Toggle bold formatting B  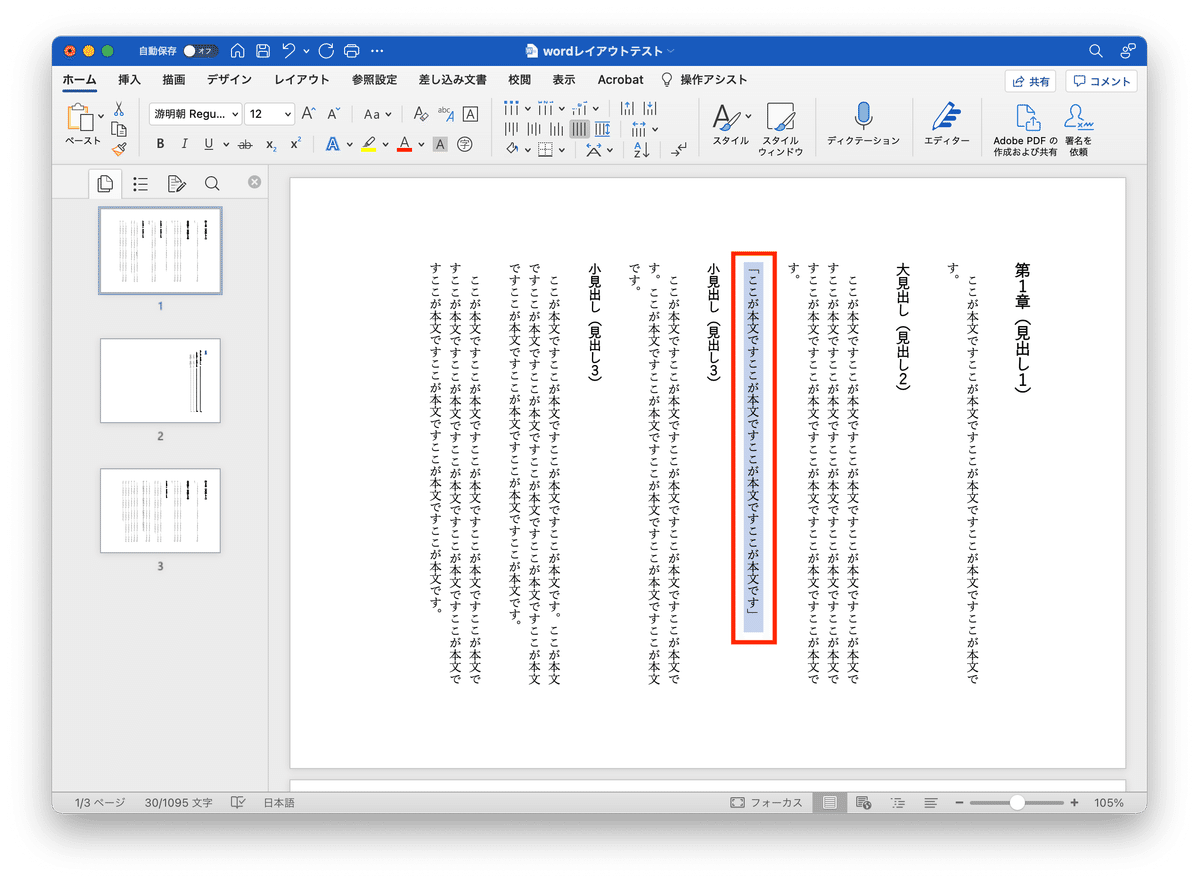coord(160,144)
